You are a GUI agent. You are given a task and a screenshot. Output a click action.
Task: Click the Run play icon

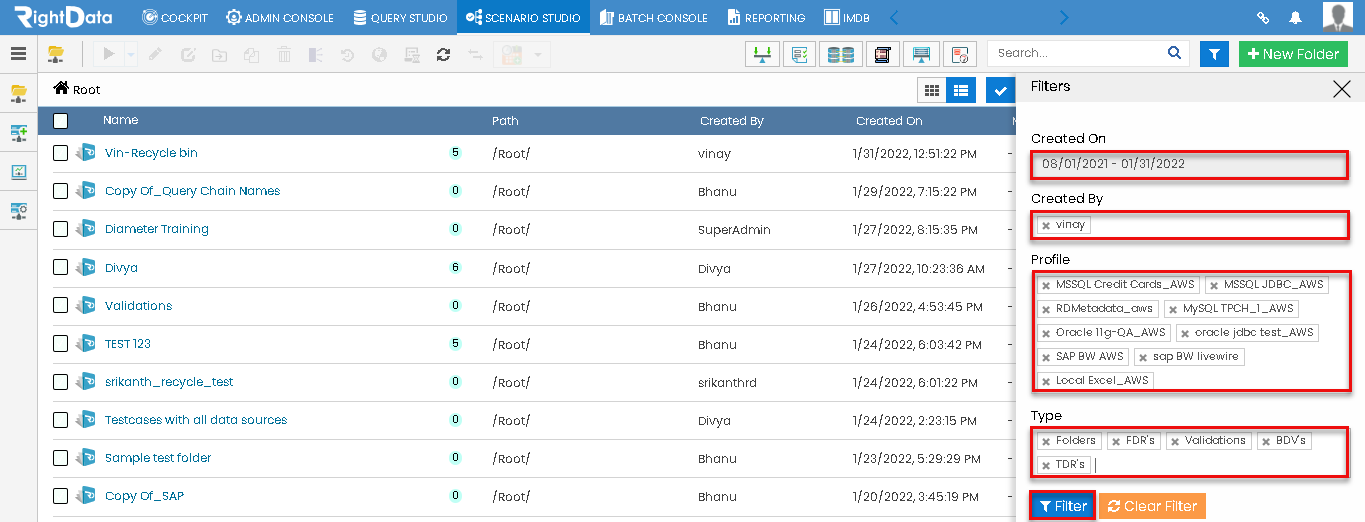[109, 54]
